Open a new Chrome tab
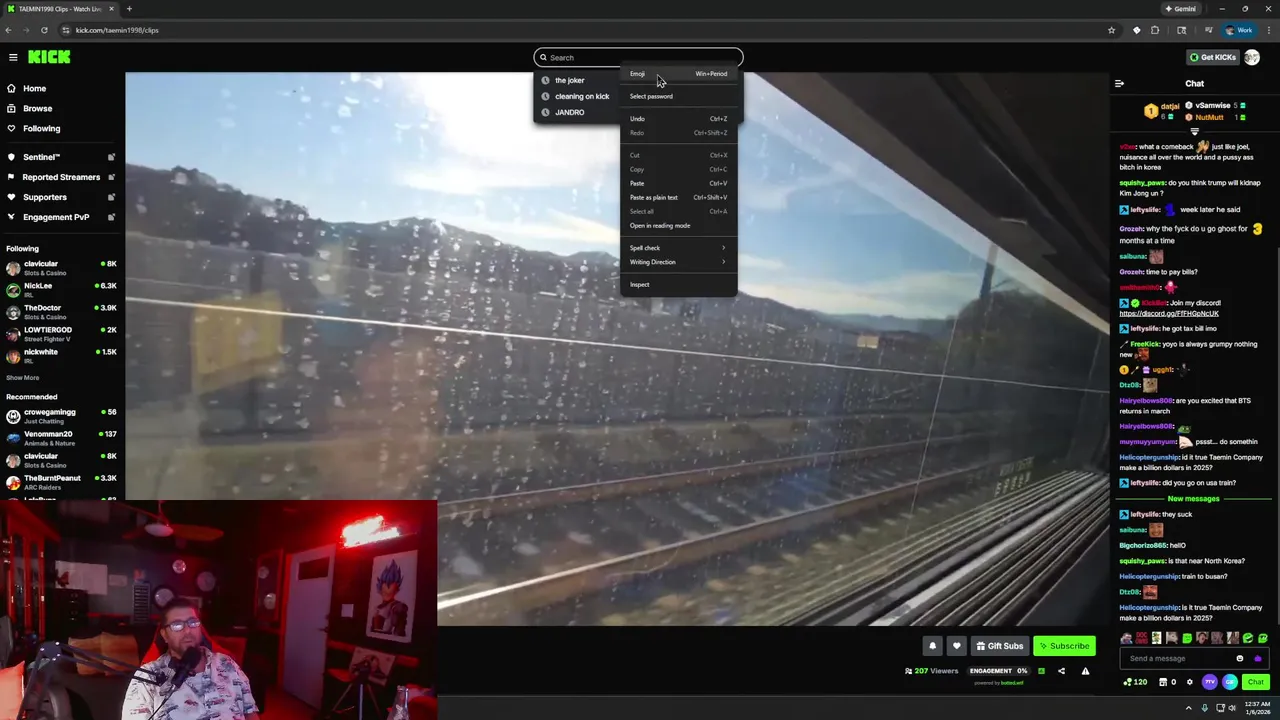This screenshot has height=720, width=1280. (x=129, y=9)
